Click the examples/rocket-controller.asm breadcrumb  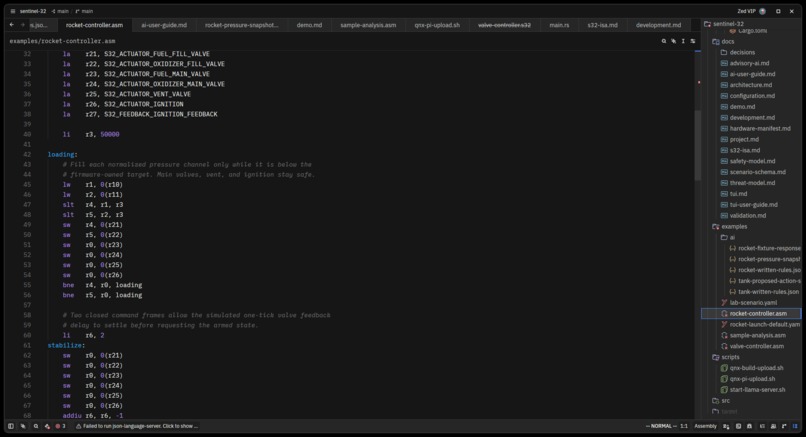(x=62, y=41)
